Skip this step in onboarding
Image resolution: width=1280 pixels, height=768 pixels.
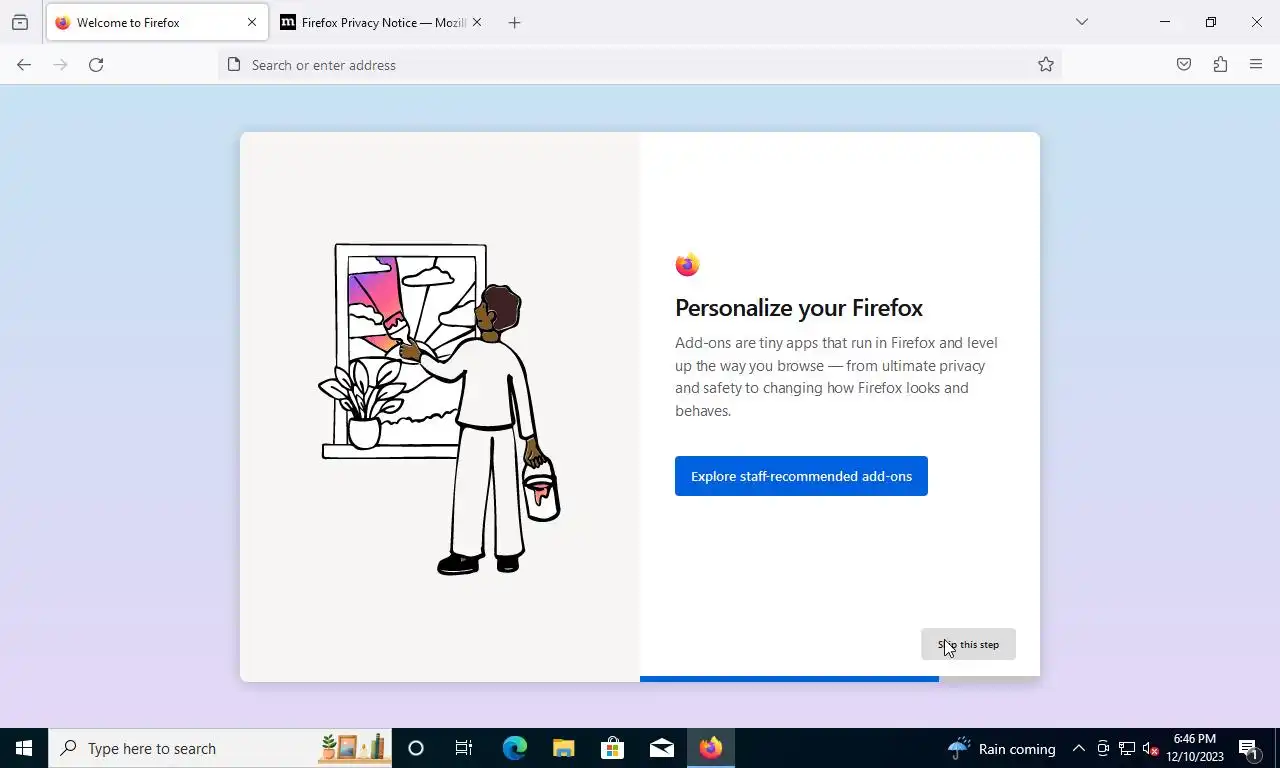968,644
